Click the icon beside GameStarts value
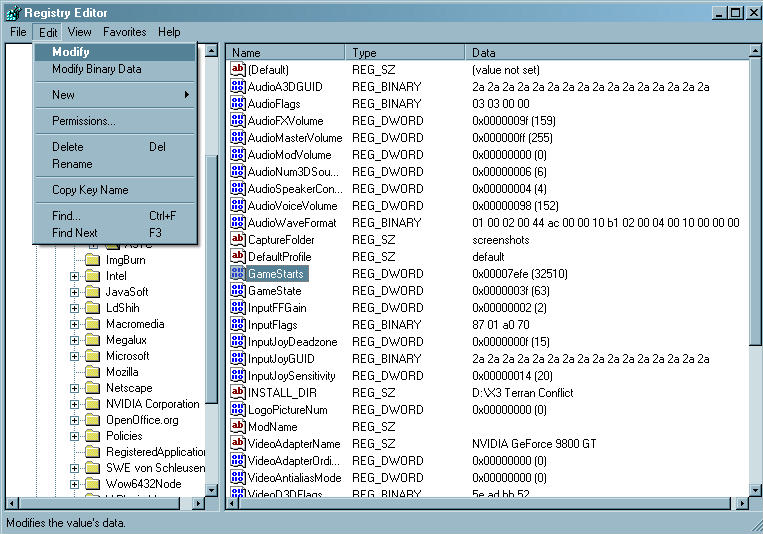The width and height of the screenshot is (763, 534). coord(237,274)
